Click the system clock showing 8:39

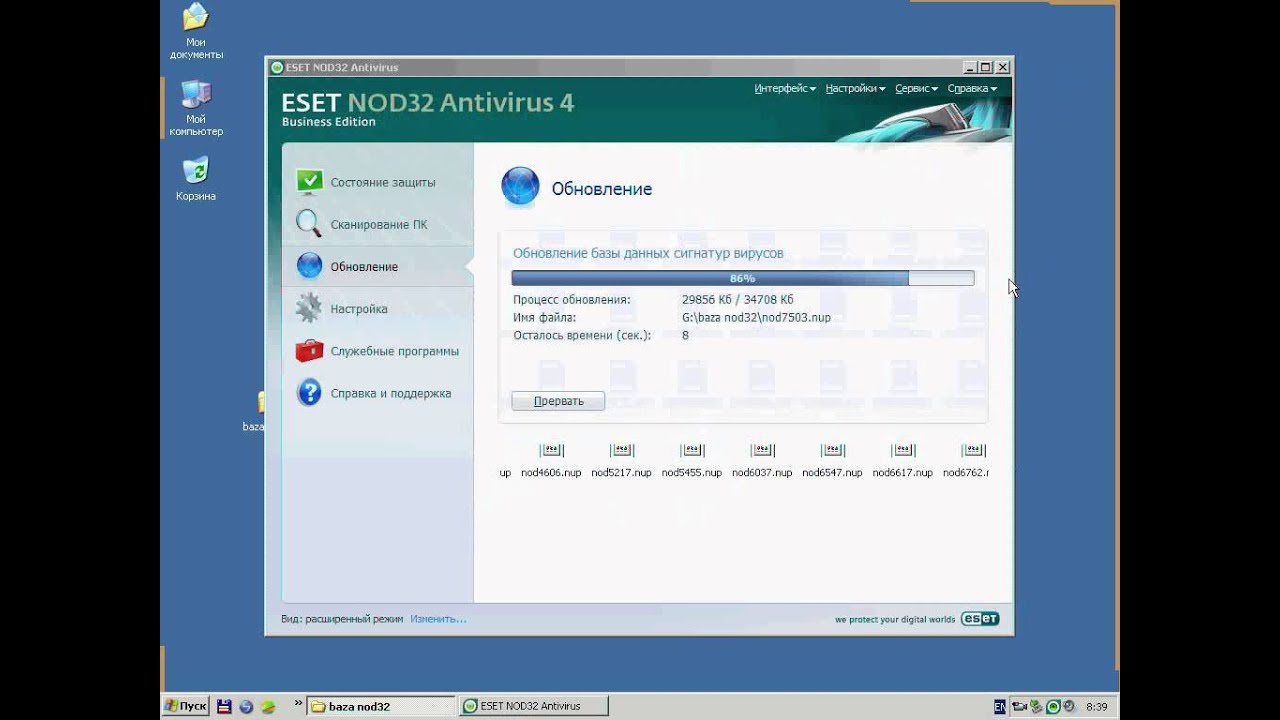(1097, 706)
